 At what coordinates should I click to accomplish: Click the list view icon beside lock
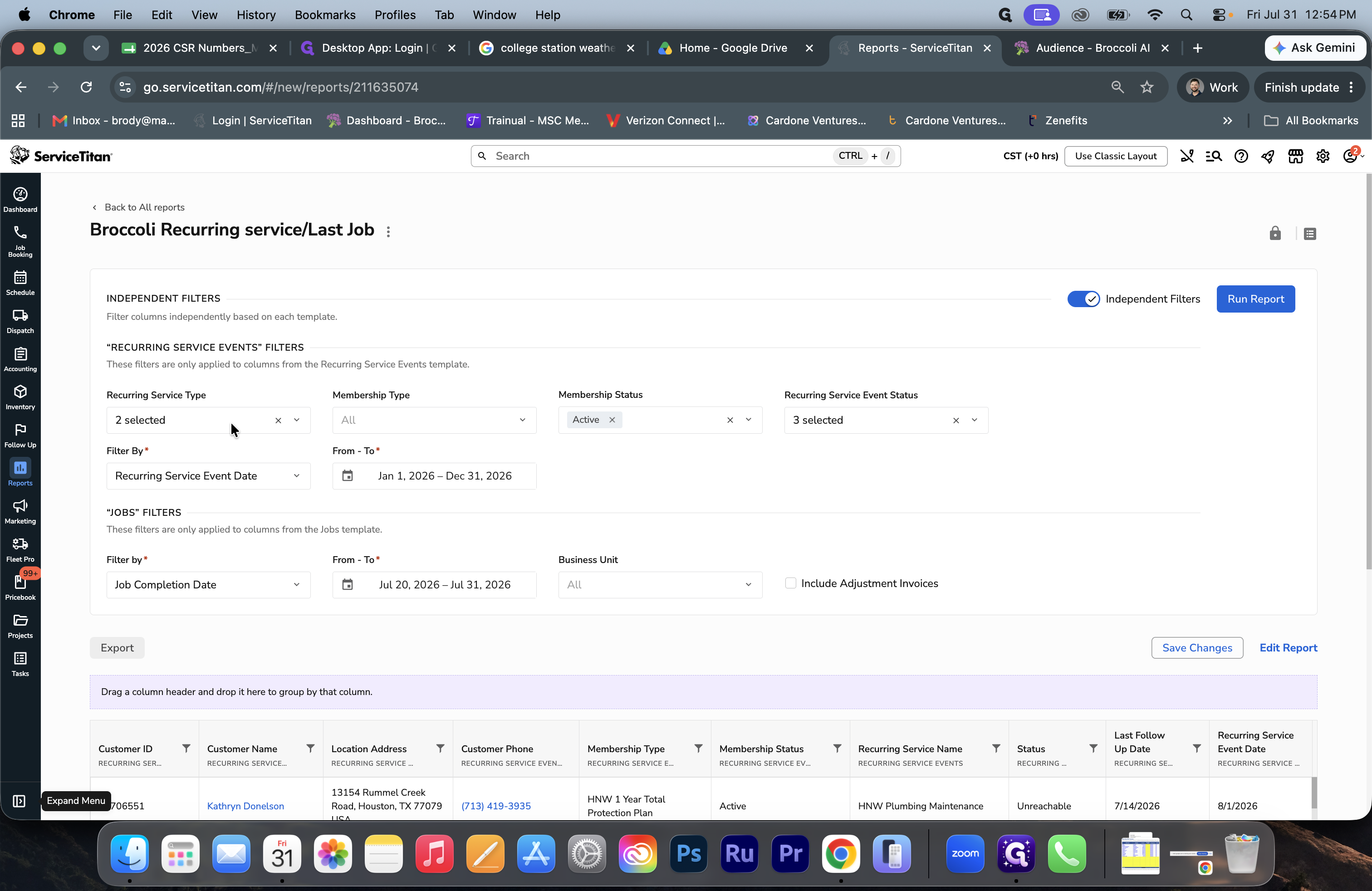click(x=1310, y=234)
